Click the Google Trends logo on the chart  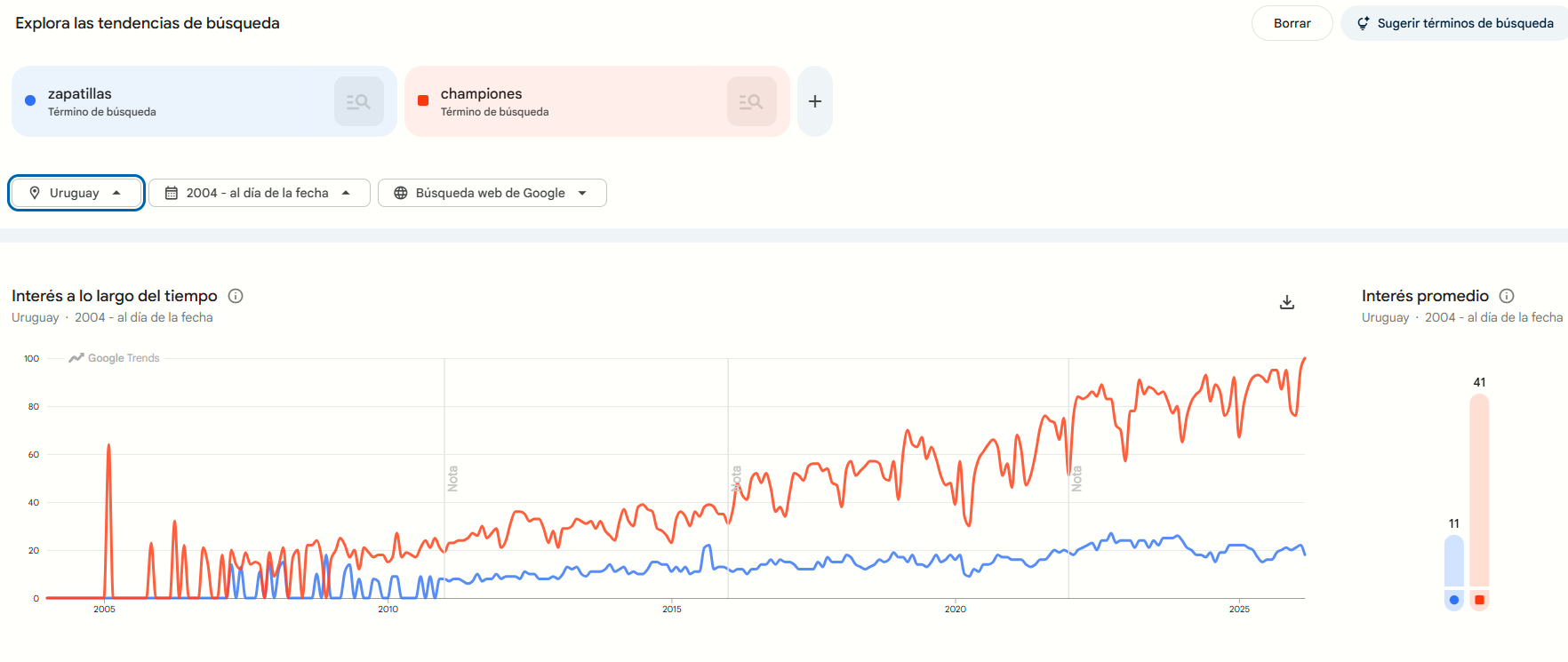click(x=114, y=357)
